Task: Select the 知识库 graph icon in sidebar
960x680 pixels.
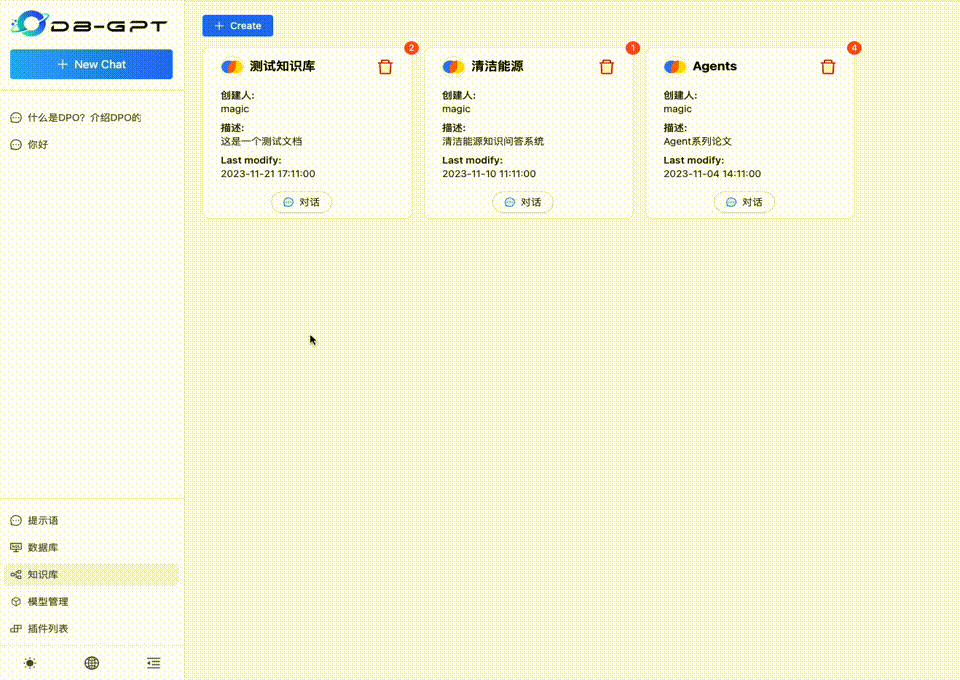Action: (x=14, y=574)
